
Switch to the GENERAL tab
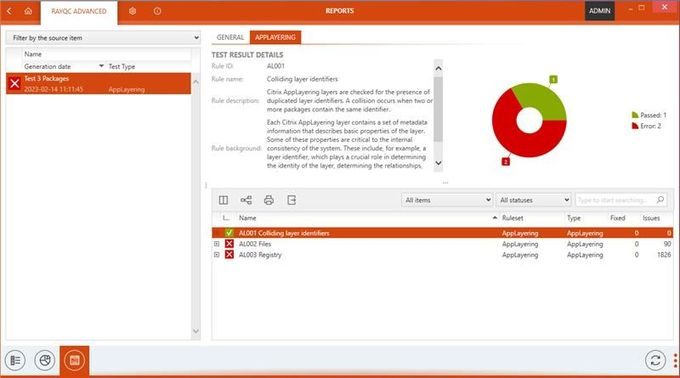coord(230,37)
